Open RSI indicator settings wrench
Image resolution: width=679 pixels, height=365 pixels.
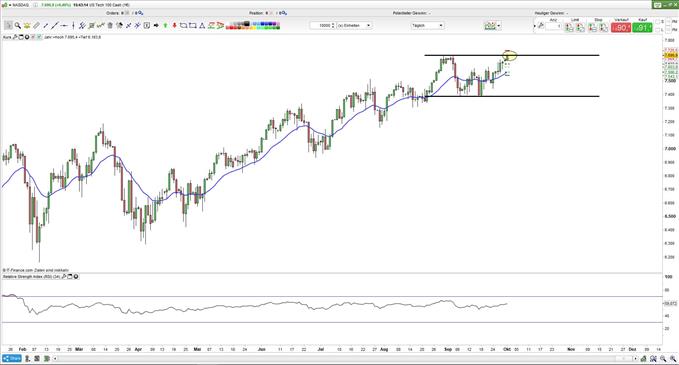coord(64,276)
